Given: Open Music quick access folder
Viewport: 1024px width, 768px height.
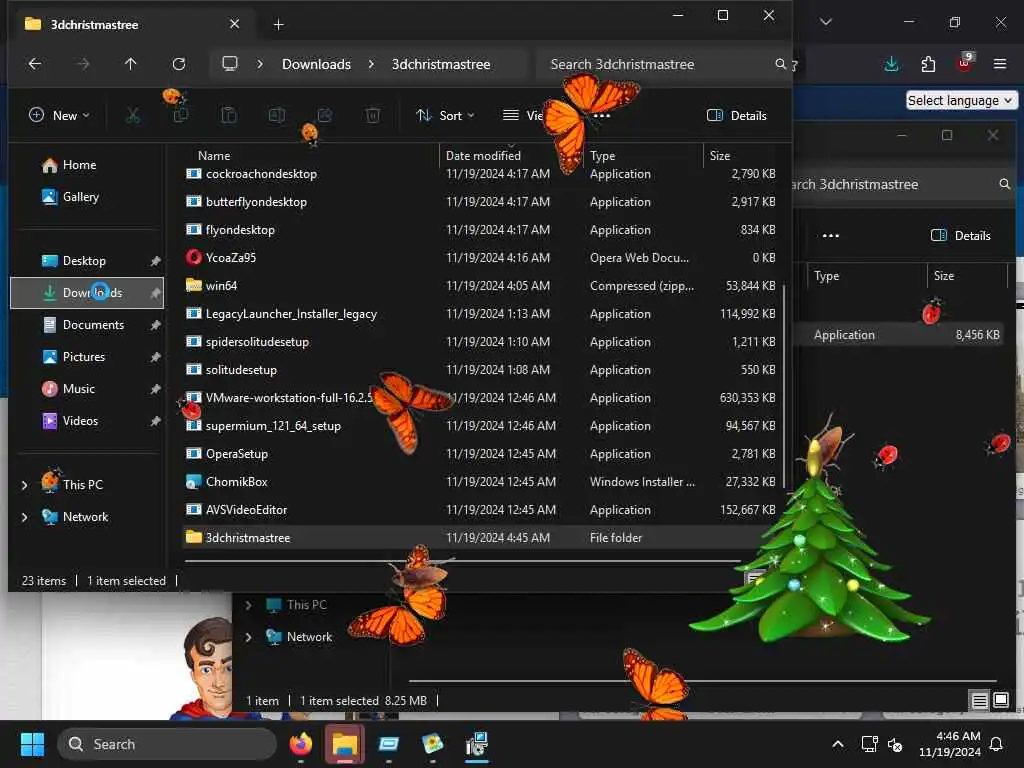Looking at the screenshot, I should pyautogui.click(x=87, y=389).
